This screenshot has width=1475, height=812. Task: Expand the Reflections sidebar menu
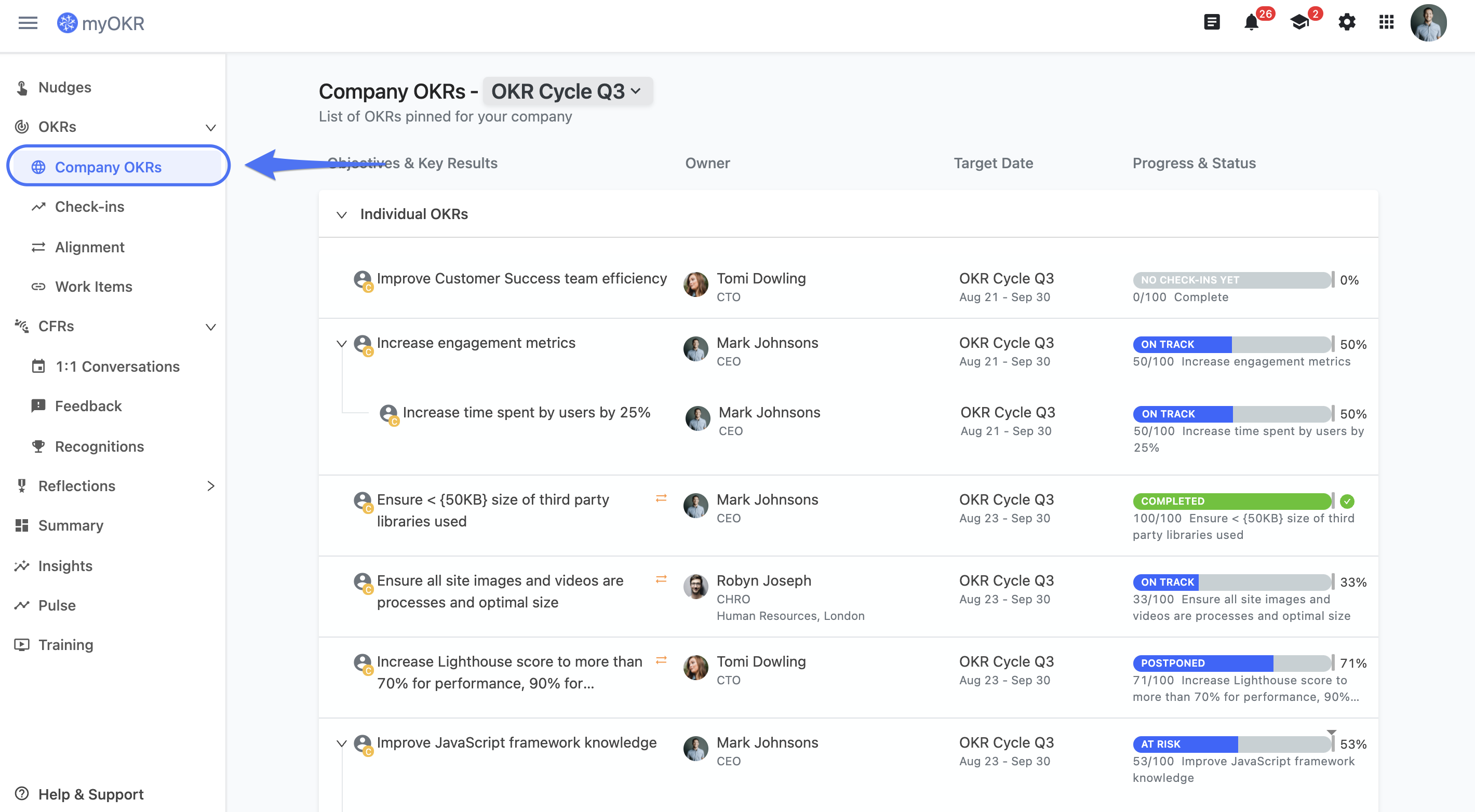211,486
